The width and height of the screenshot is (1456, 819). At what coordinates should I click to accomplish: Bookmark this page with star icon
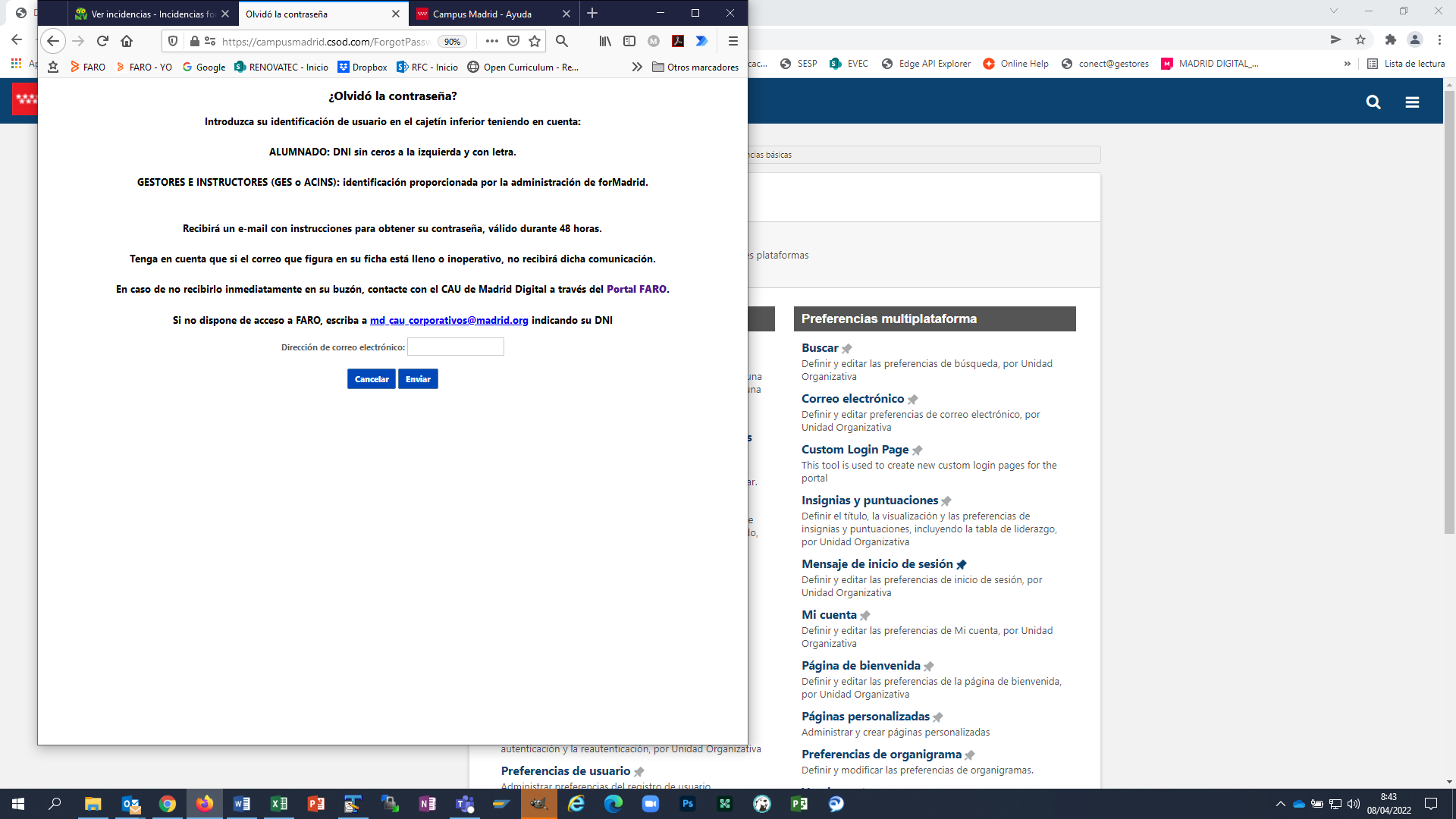click(535, 41)
